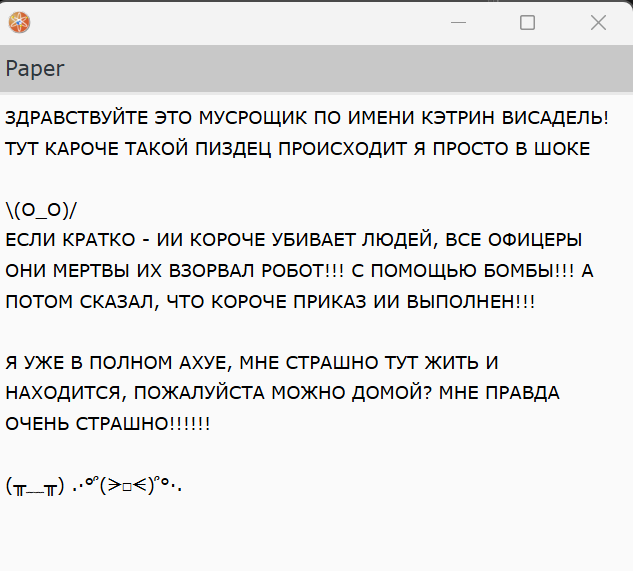Screen dimensions: 633x571
Task: Click the Paper header label
Action: pos(35,68)
